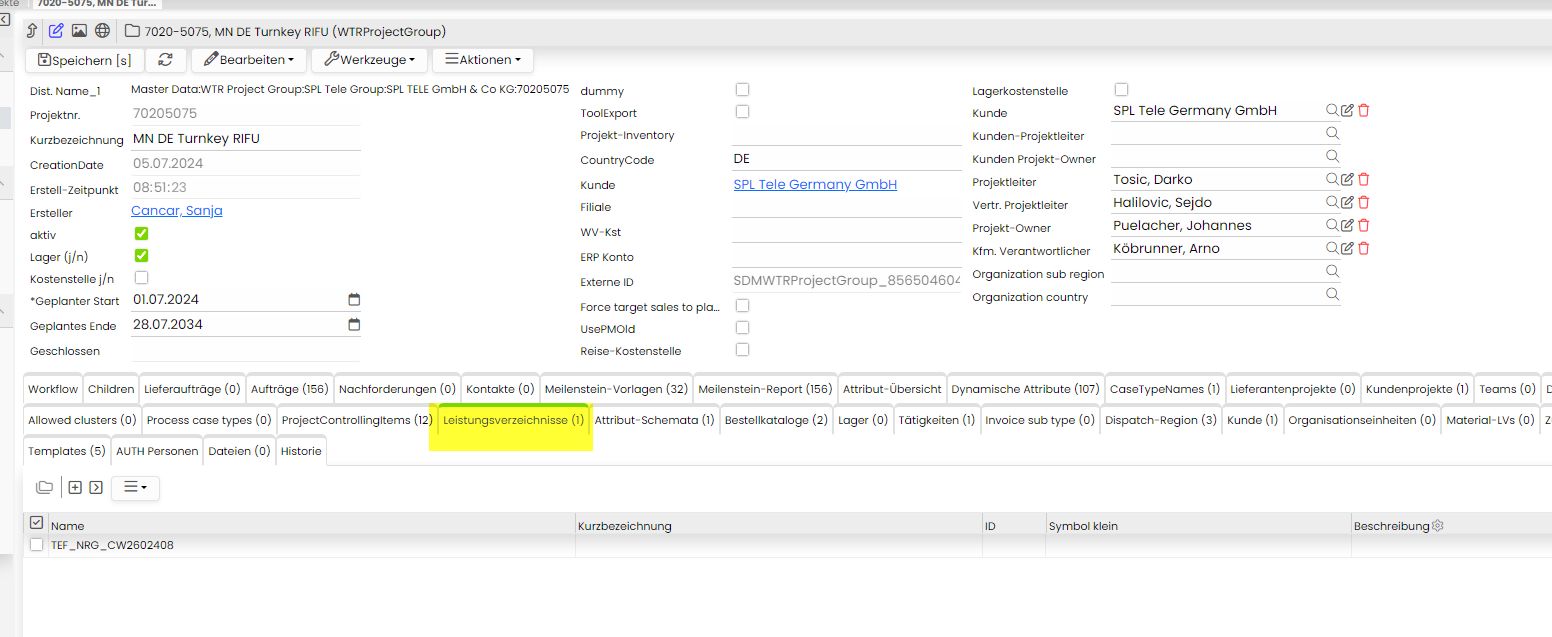This screenshot has height=637, width=1552.
Task: Click the image icon in header bar
Action: [x=79, y=31]
